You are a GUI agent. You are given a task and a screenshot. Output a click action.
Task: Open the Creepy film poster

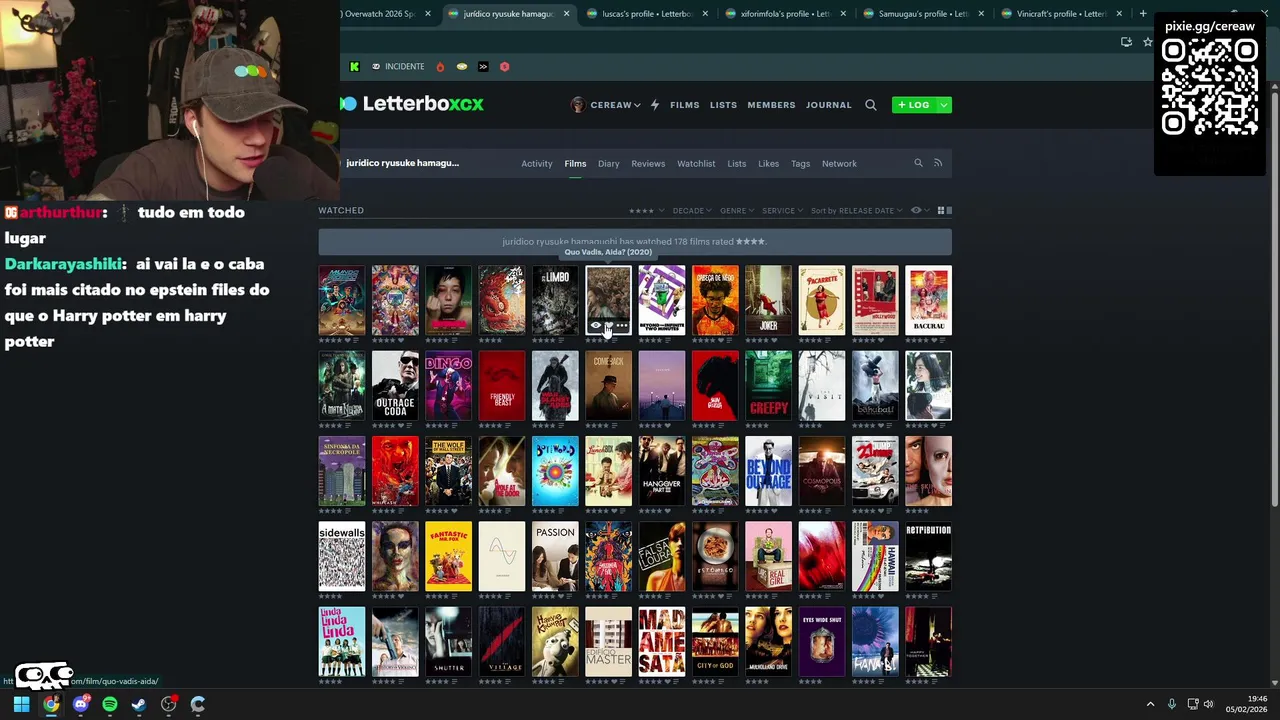click(x=768, y=385)
